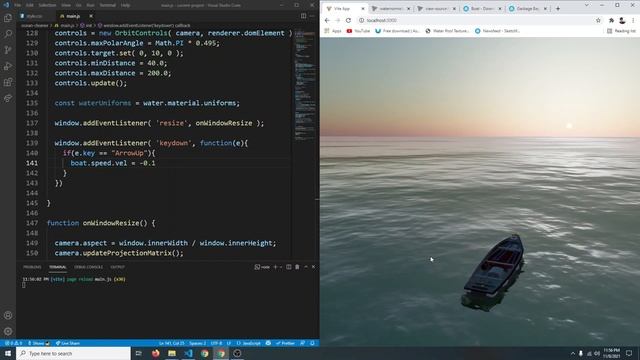Open the notifications bell in VS Code status bar
This screenshot has width=640, height=360.
point(312,343)
